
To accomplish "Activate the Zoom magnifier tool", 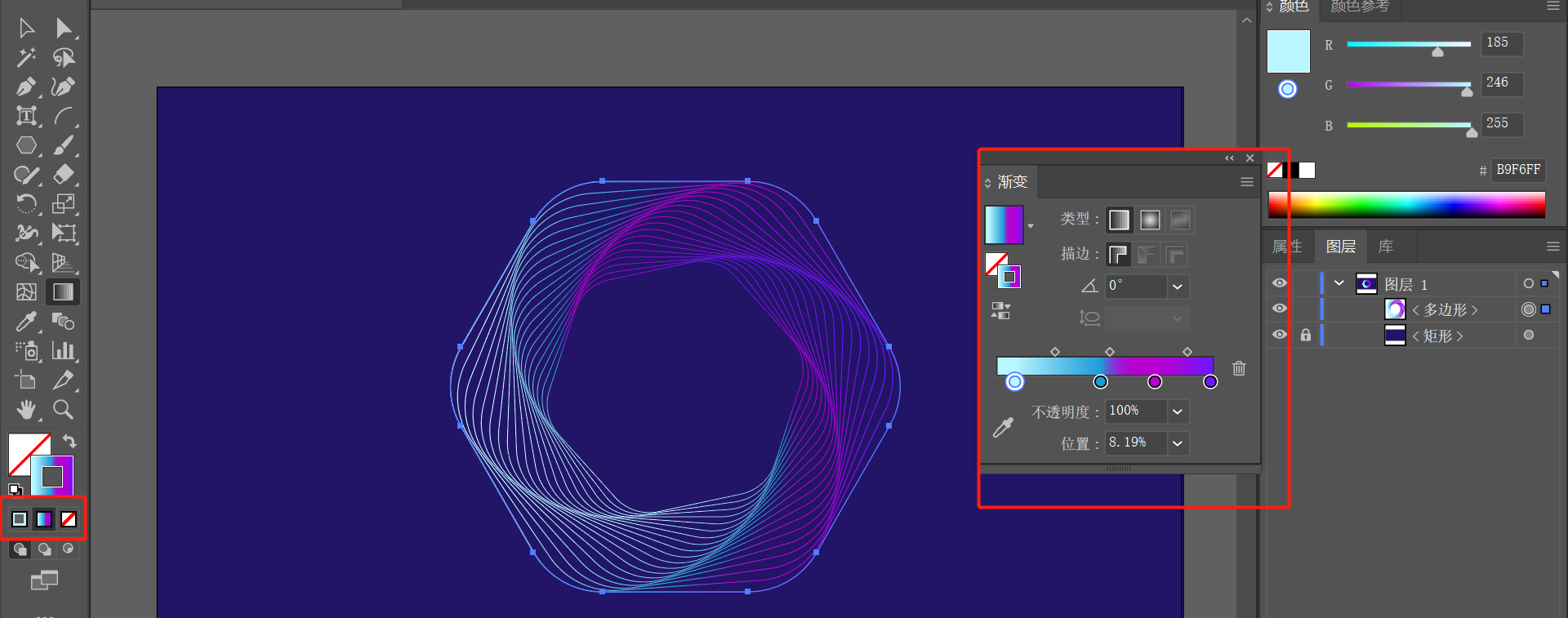I will 63,409.
